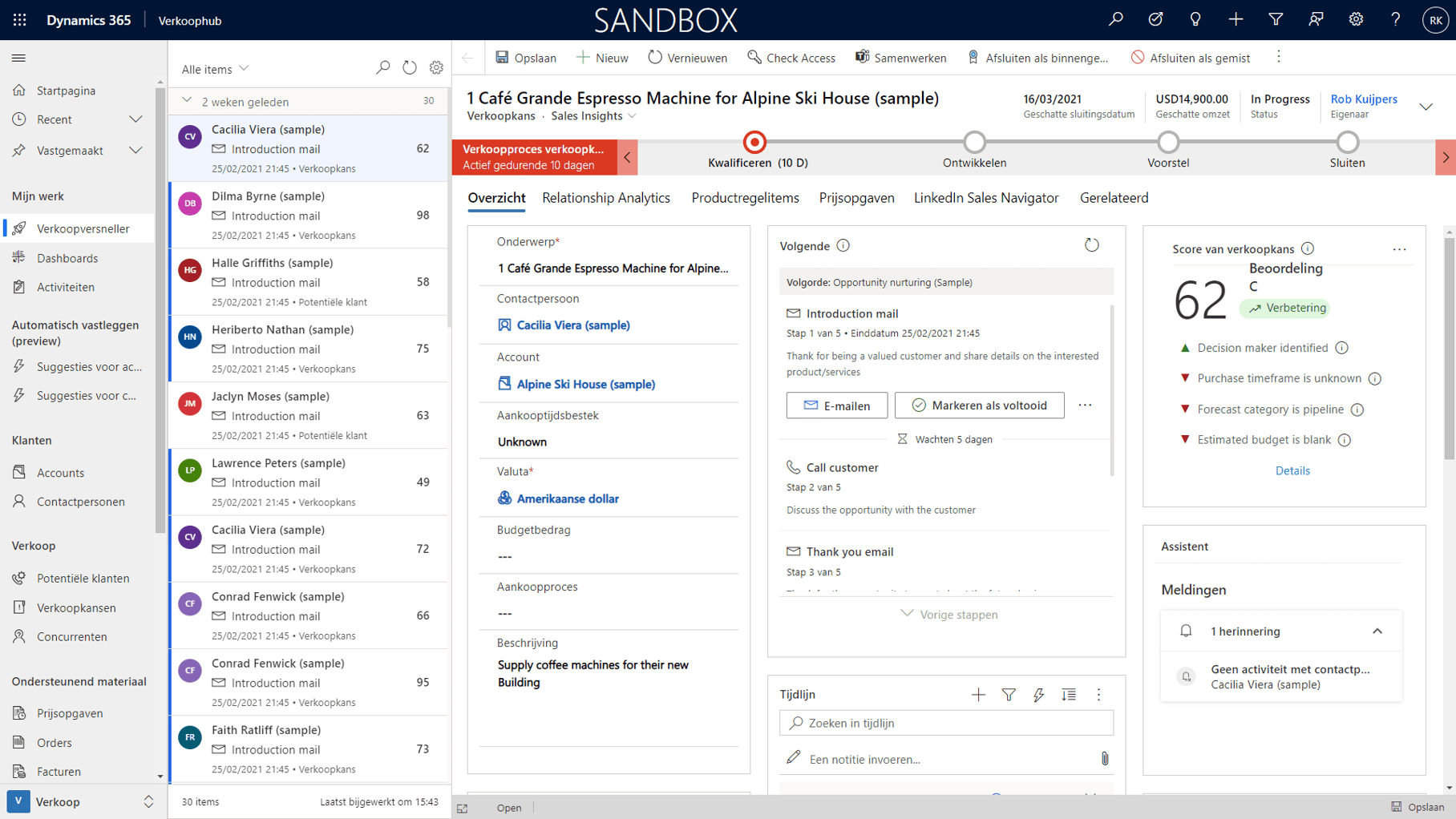Refresh the Alle items work list
This screenshot has width=1456, height=819.
[410, 68]
